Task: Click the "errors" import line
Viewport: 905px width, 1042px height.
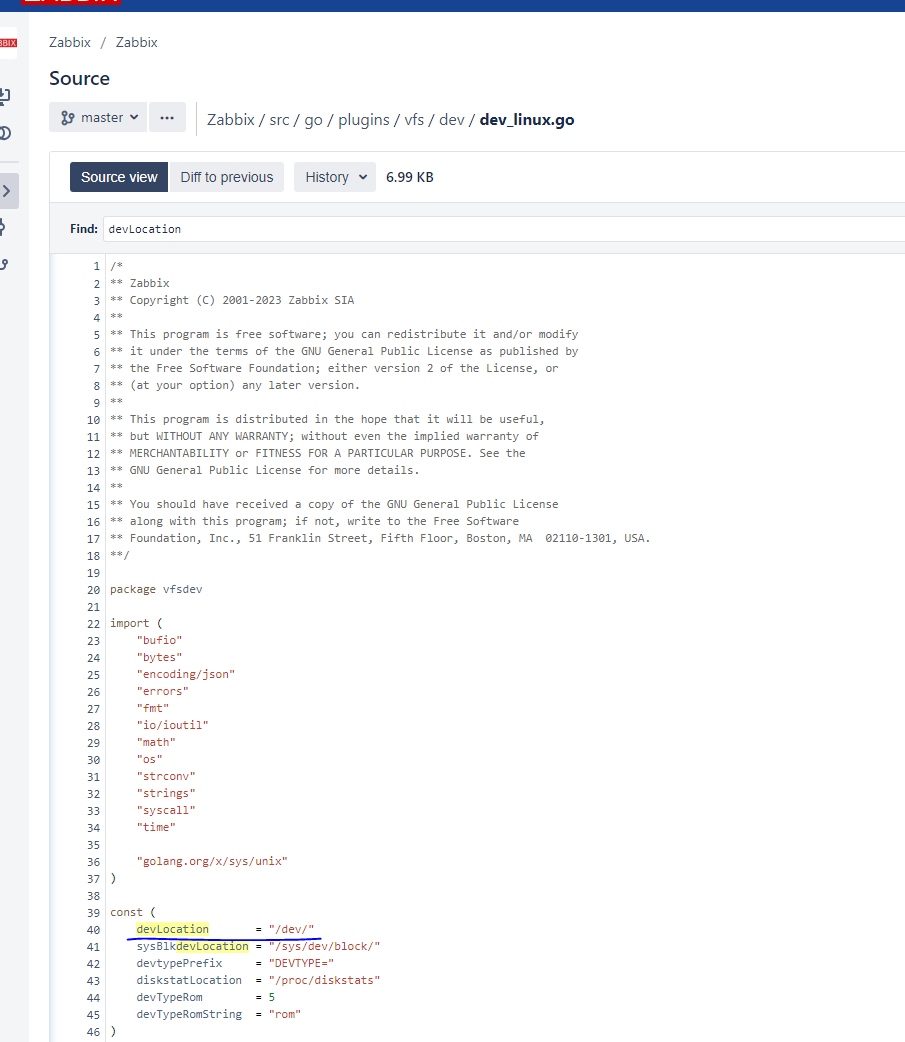Action: pos(163,691)
